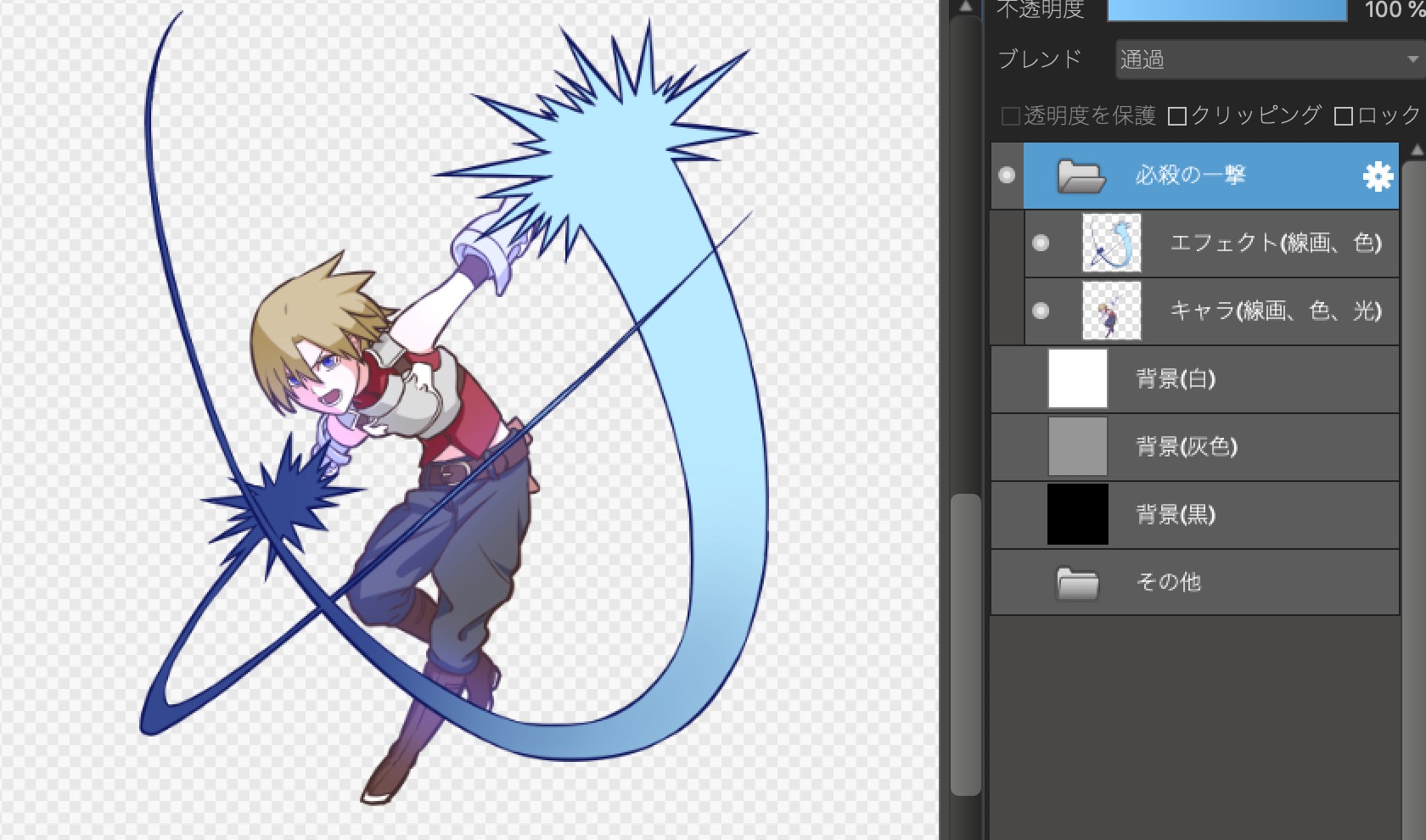Select the 必殺の一撃 folder name
The image size is (1426, 840).
tap(1190, 176)
